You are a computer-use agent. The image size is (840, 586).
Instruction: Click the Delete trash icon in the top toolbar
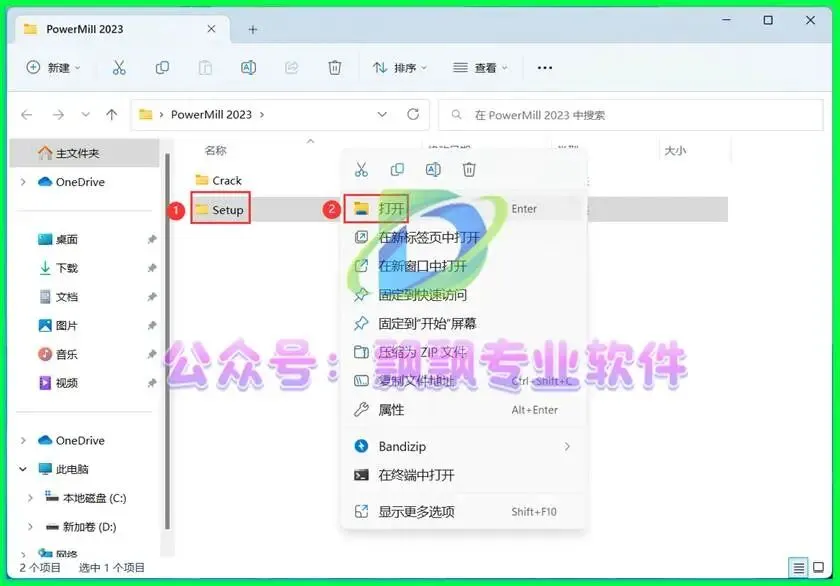point(335,67)
